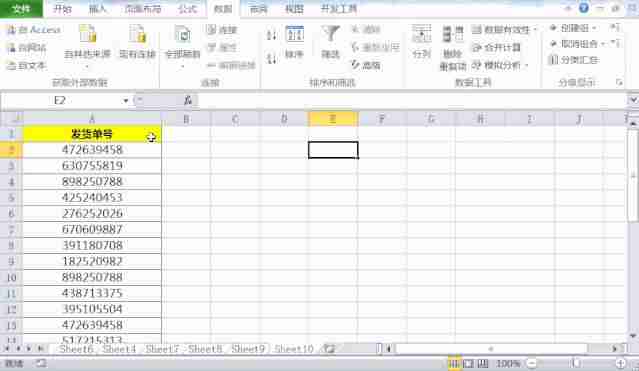Sort ascending with the A-Z icon
Image resolution: width=639 pixels, height=371 pixels.
coord(271,35)
